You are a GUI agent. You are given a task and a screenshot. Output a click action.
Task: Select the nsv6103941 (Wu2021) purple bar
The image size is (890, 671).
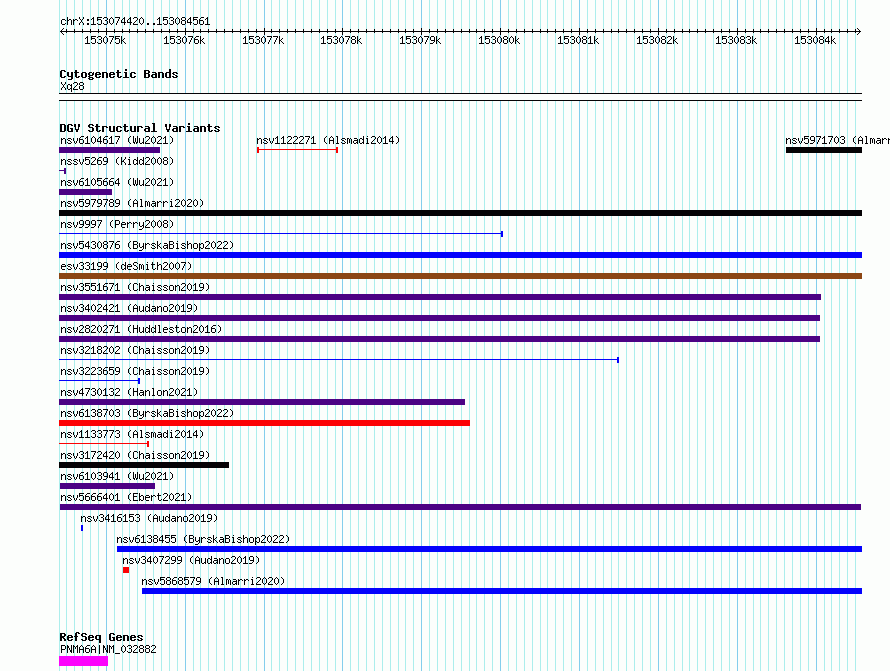(107, 486)
